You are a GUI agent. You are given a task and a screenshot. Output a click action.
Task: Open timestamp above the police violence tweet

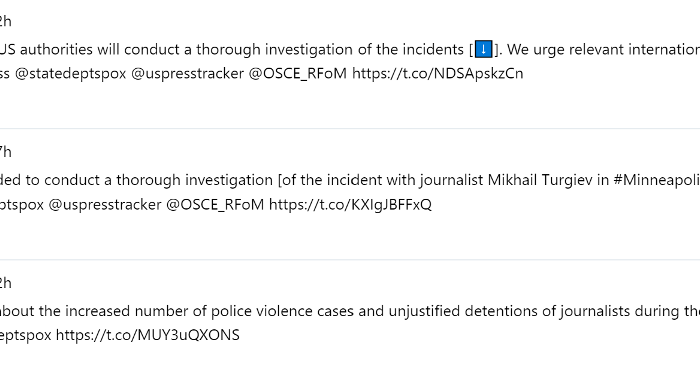tap(5, 283)
